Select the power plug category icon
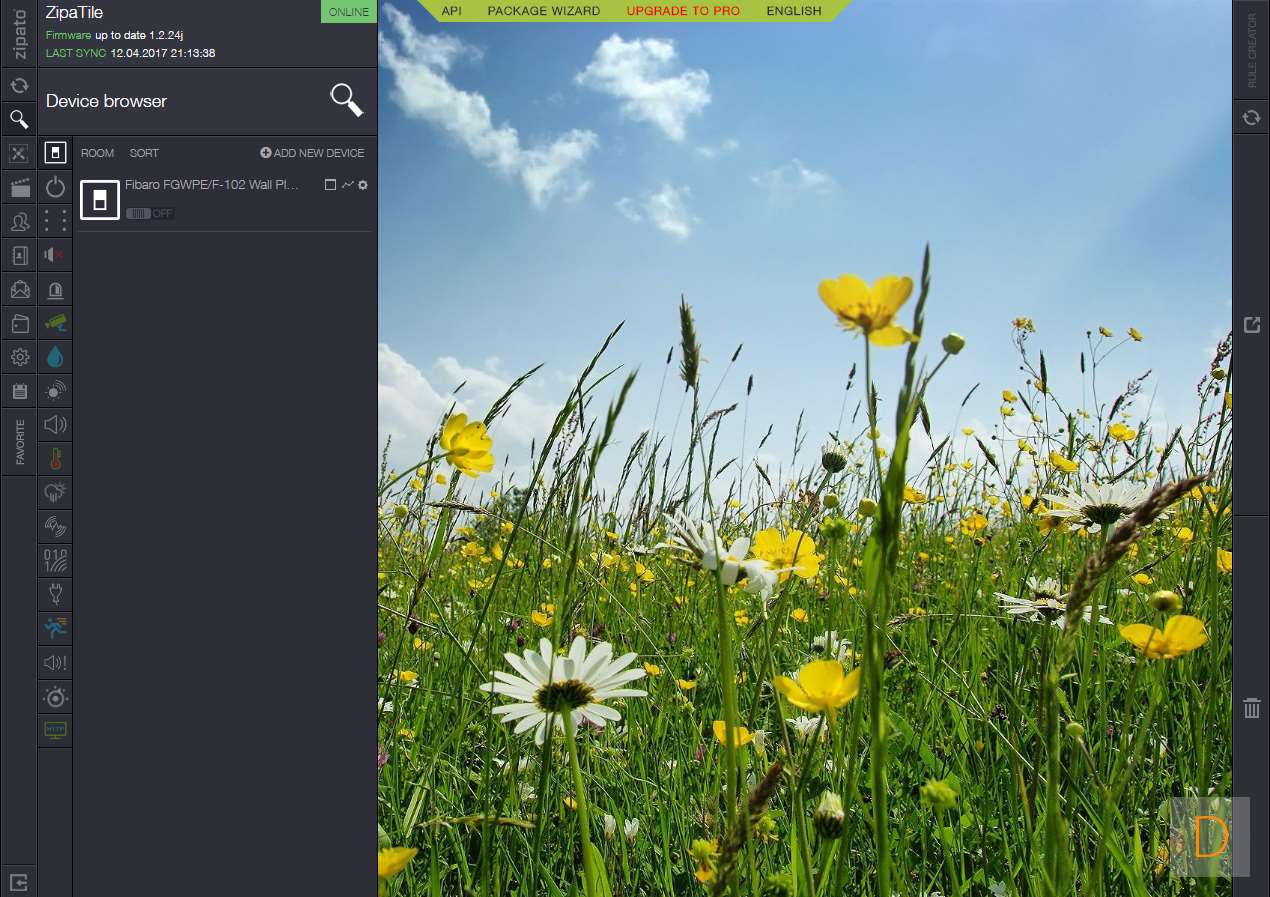Screen dimensions: 1270x897 pos(55,594)
